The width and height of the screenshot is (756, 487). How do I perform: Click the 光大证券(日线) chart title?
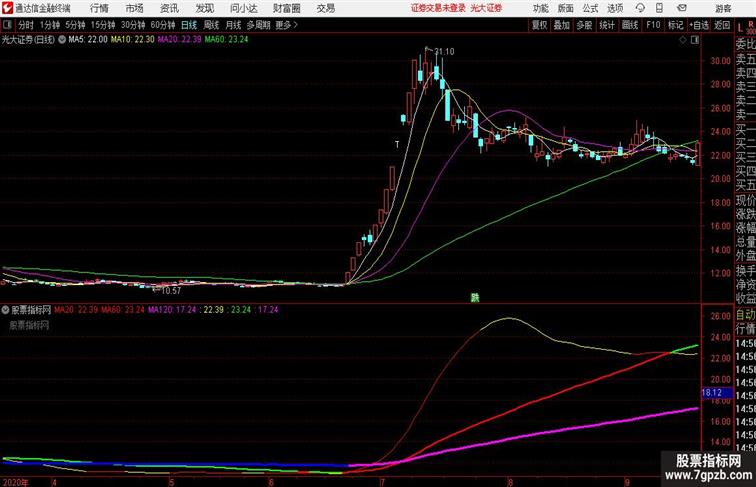click(x=28, y=40)
